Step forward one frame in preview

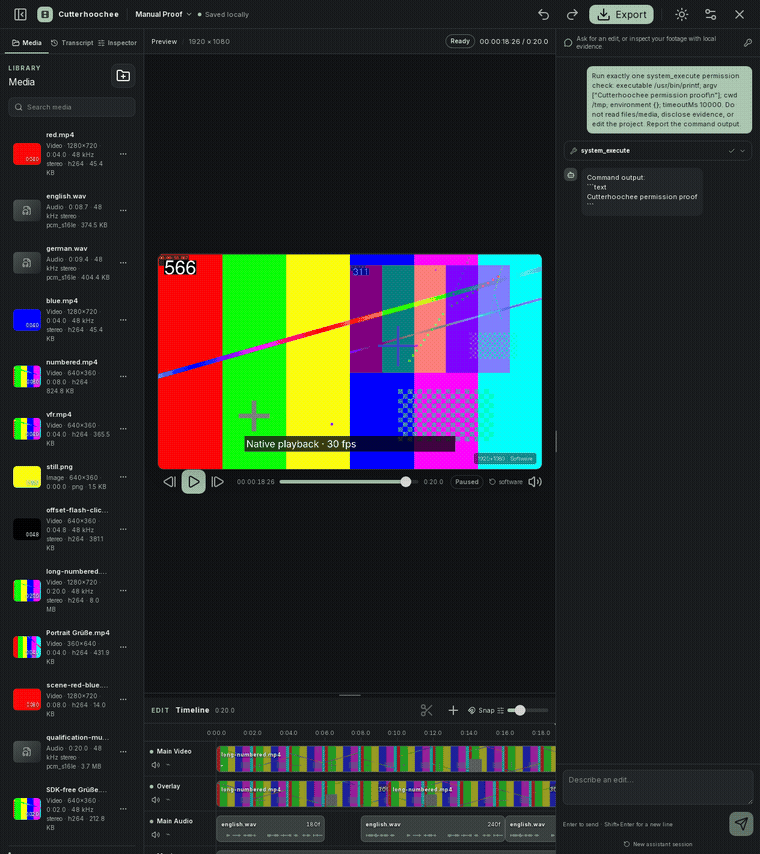[x=217, y=481]
